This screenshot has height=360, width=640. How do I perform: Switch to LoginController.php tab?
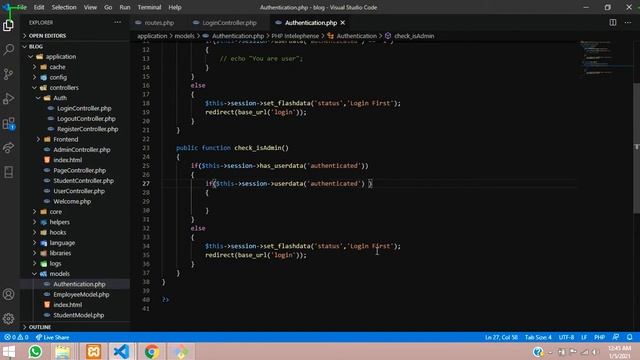click(229, 23)
